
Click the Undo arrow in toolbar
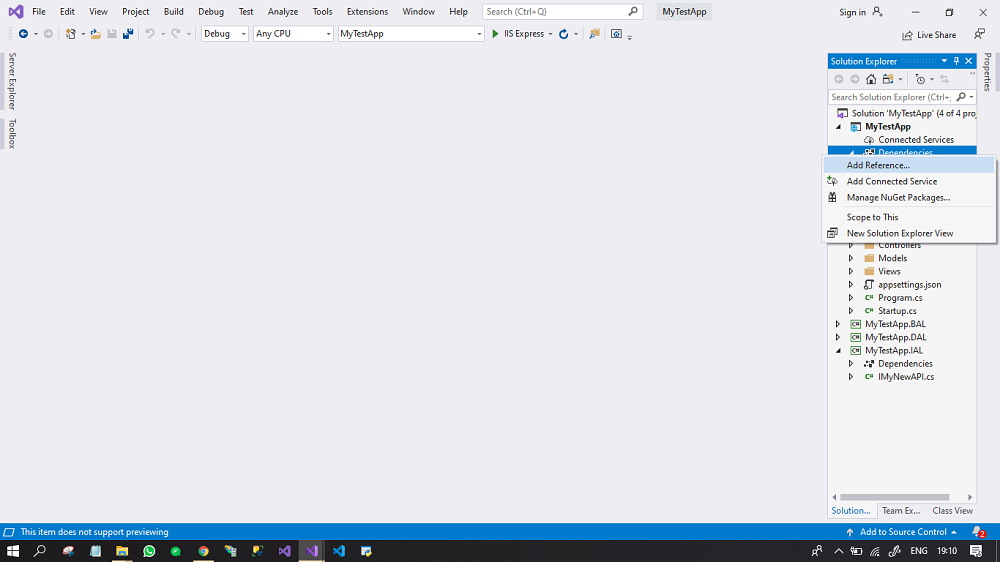click(150, 34)
